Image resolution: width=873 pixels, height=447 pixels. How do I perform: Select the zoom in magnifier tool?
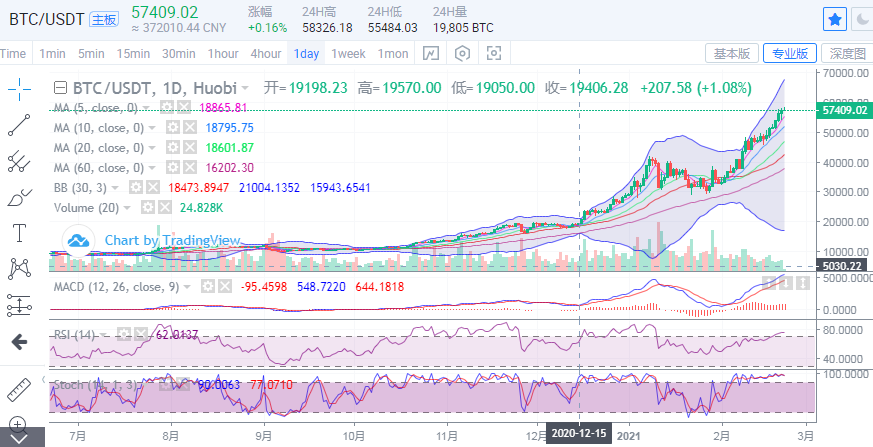(x=18, y=424)
